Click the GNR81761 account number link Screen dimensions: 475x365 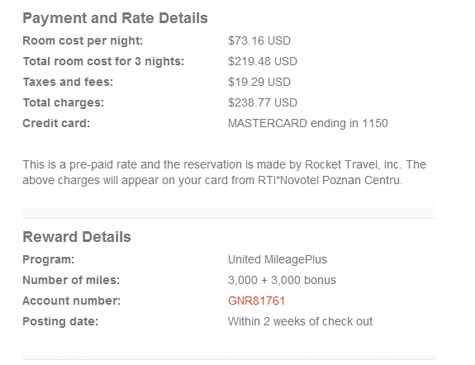256,301
